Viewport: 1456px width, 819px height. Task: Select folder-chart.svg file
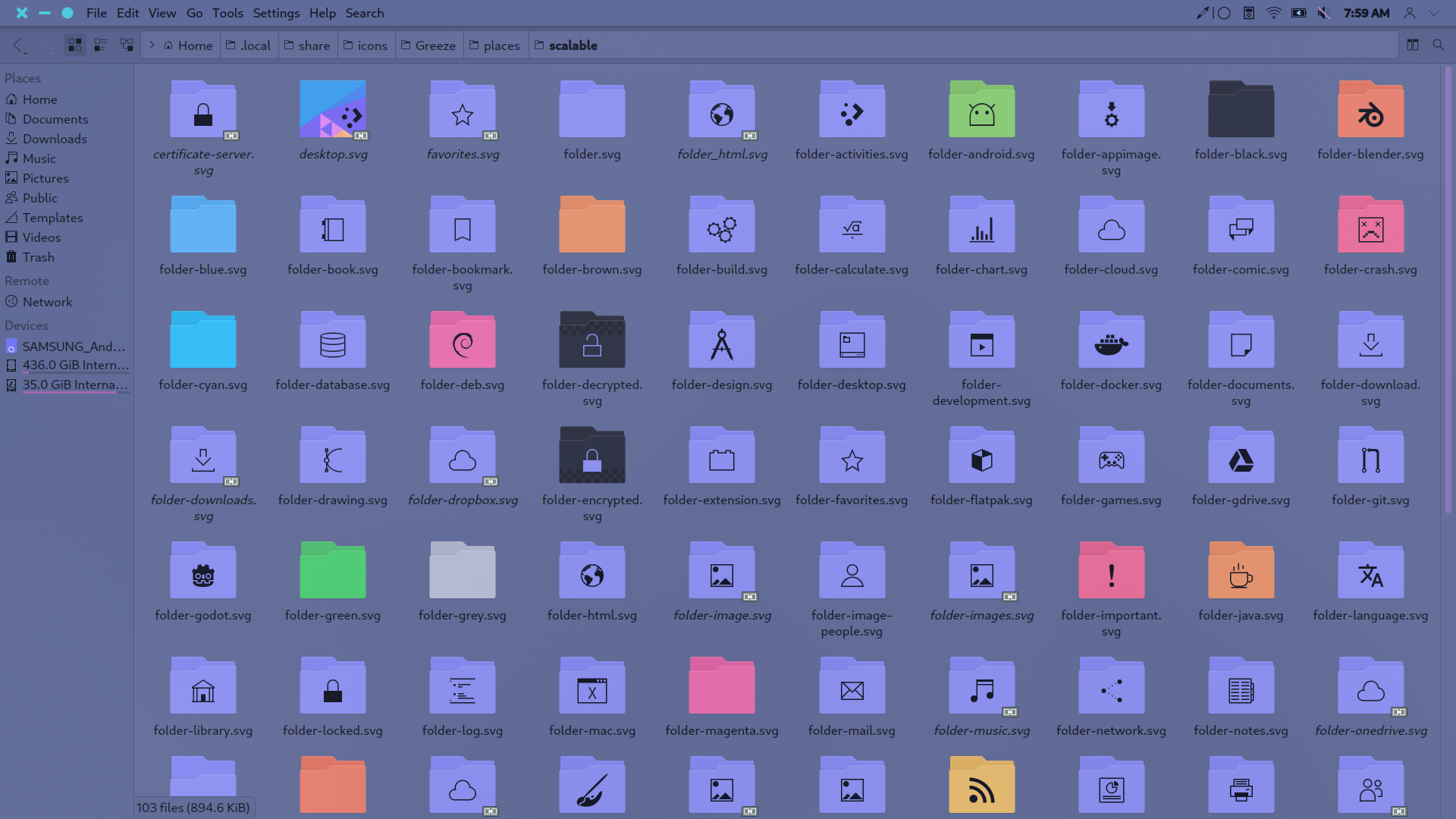click(981, 225)
